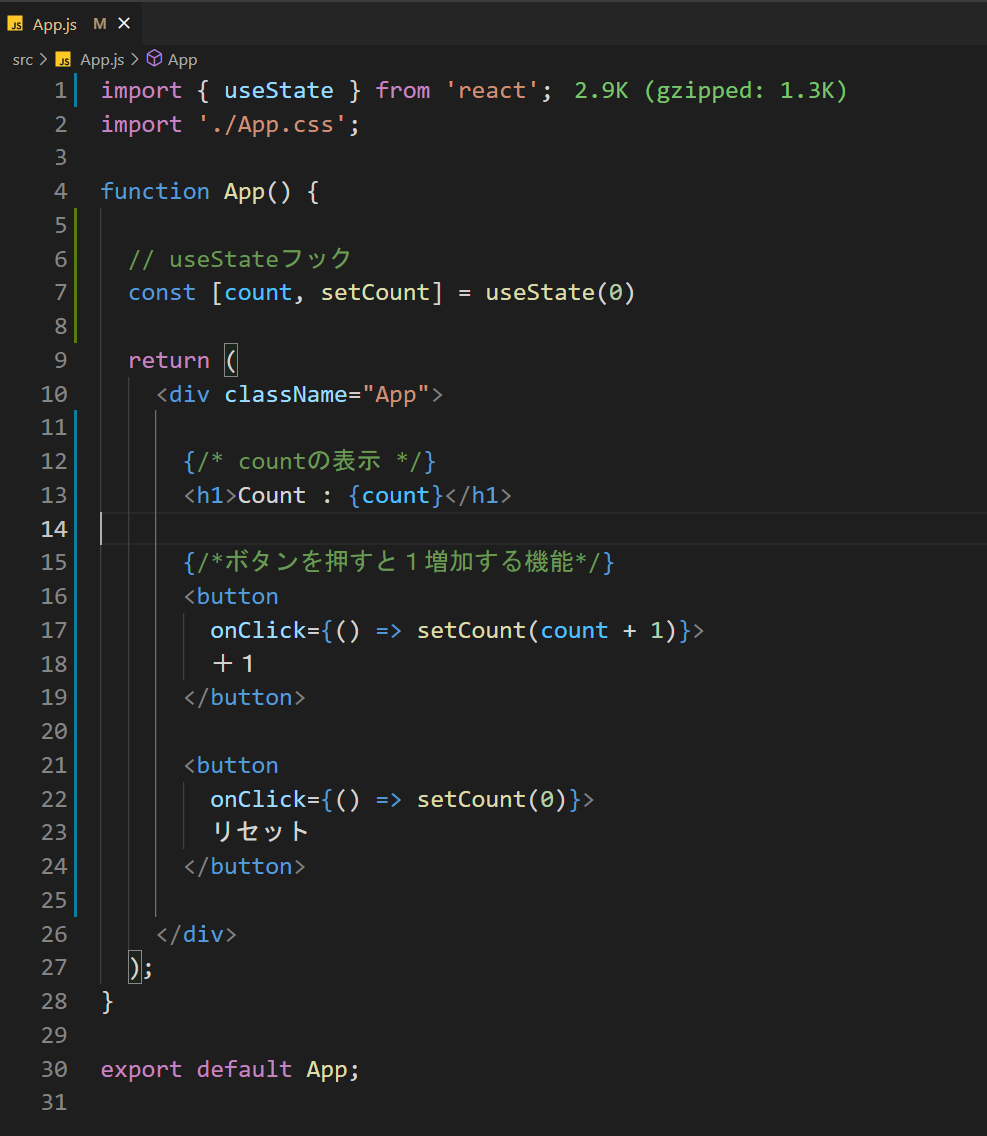Click 'export default App;' line
Viewport: 987px width, 1136px height.
[230, 1069]
